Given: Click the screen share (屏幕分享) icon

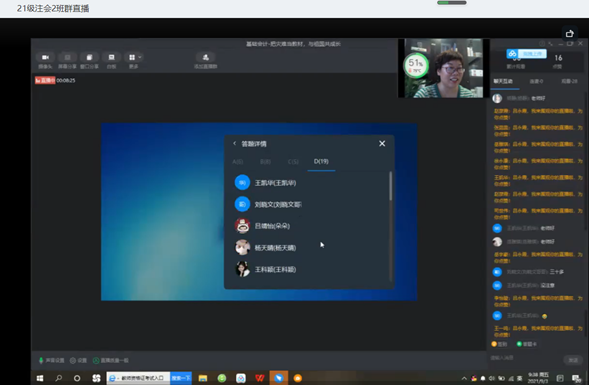Looking at the screenshot, I should point(67,57).
